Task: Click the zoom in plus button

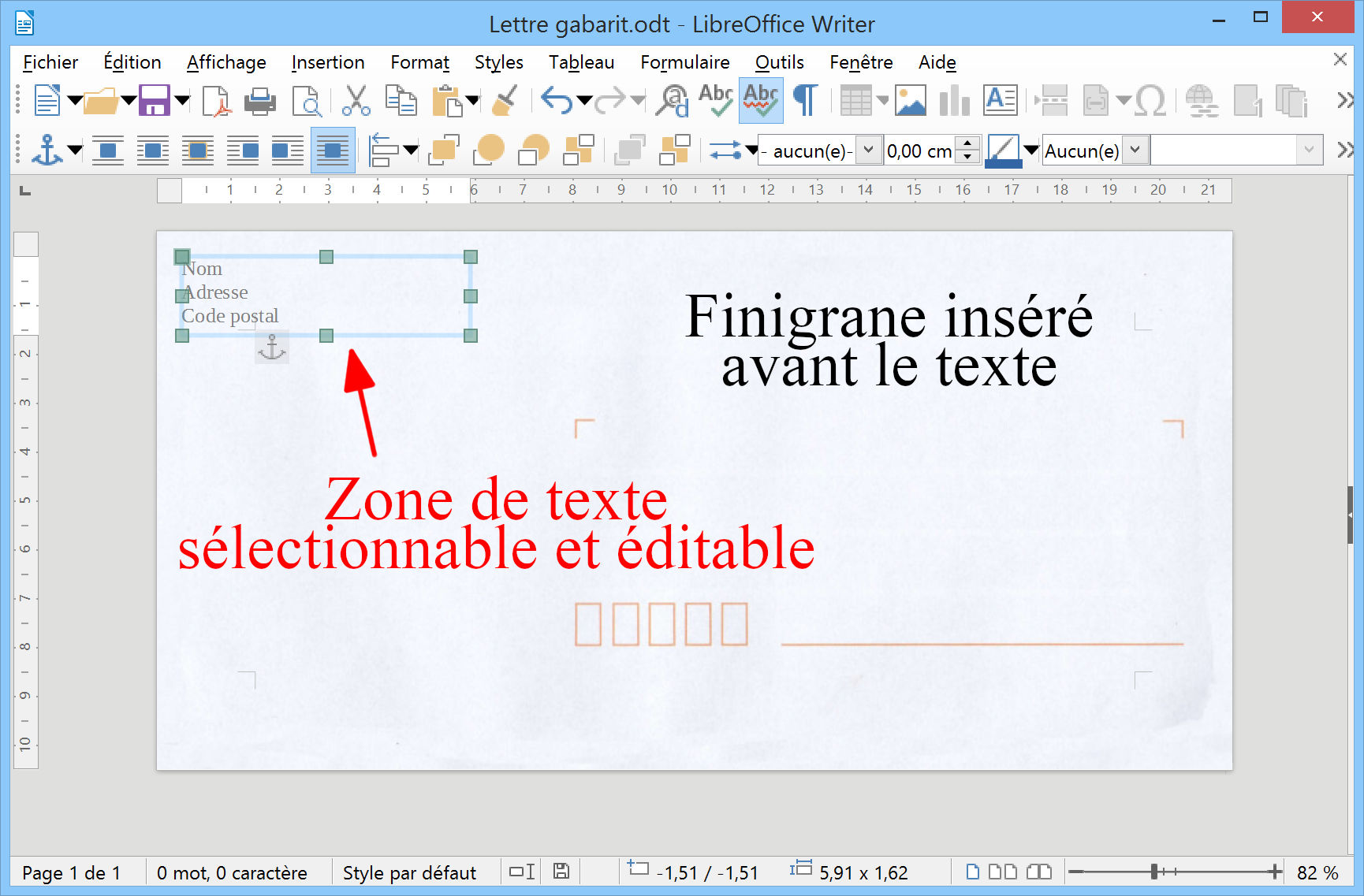Action: pyautogui.click(x=1275, y=872)
